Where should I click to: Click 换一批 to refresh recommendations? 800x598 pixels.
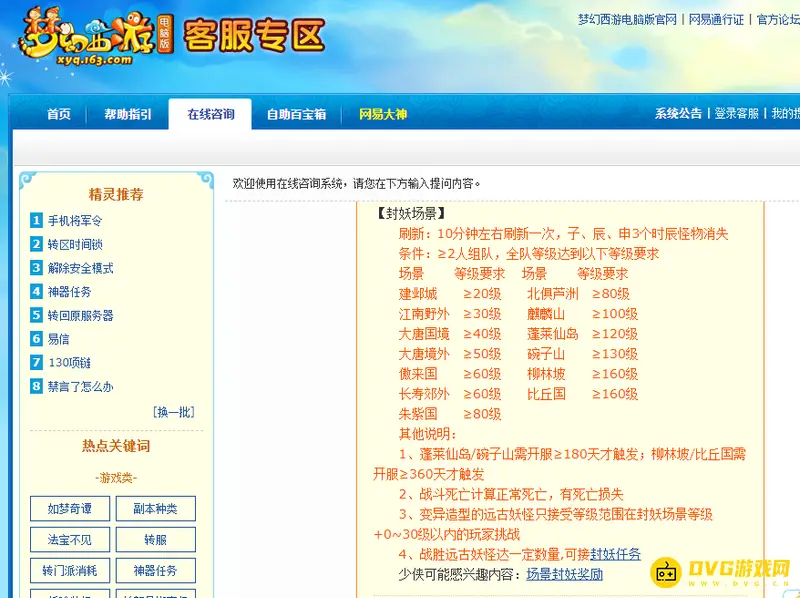[173, 411]
